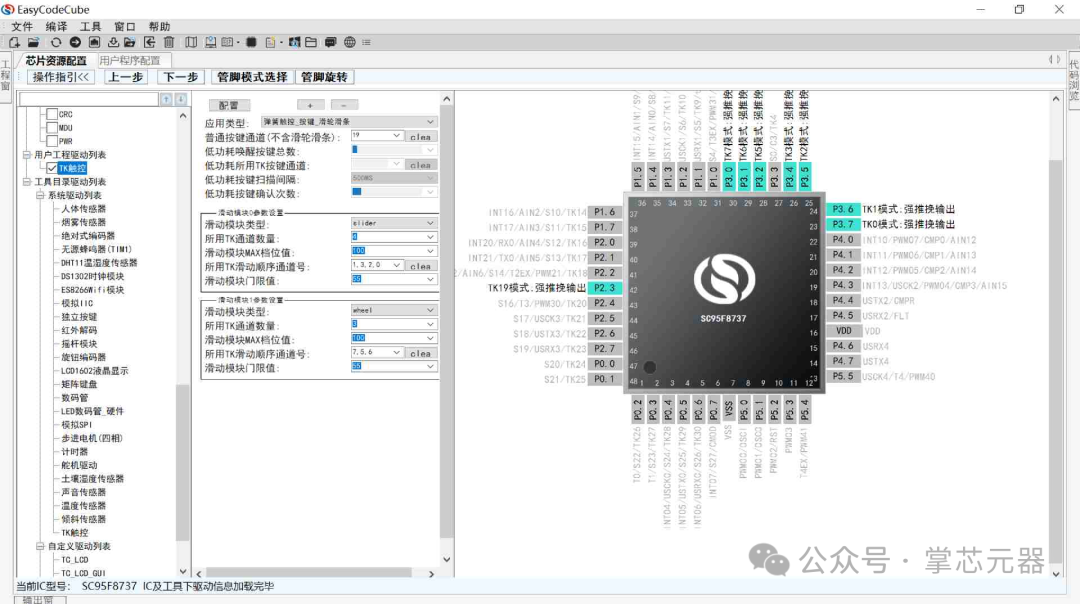Open the 应用类型 dropdown

tap(430, 121)
